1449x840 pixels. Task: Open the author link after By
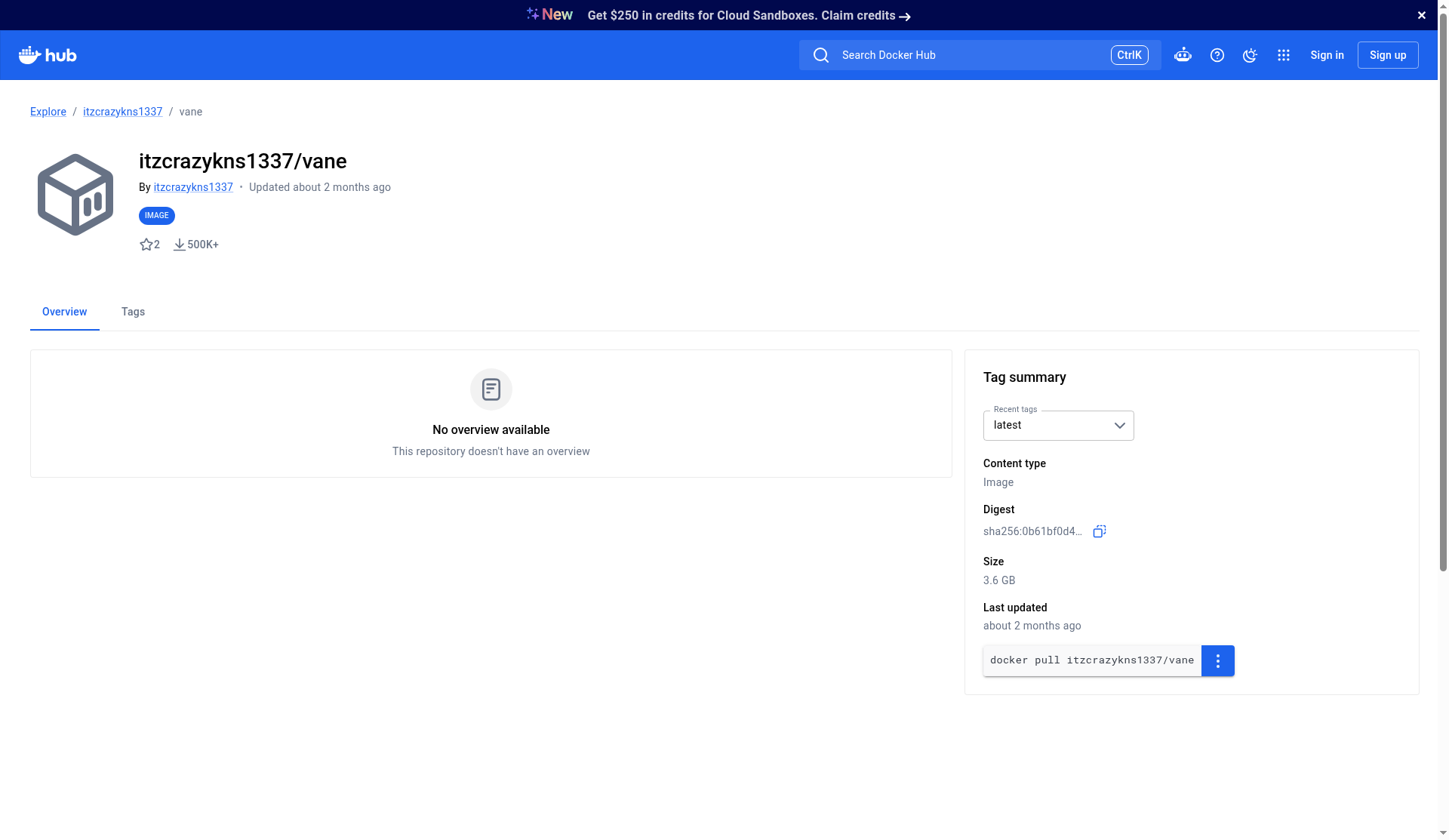[193, 187]
